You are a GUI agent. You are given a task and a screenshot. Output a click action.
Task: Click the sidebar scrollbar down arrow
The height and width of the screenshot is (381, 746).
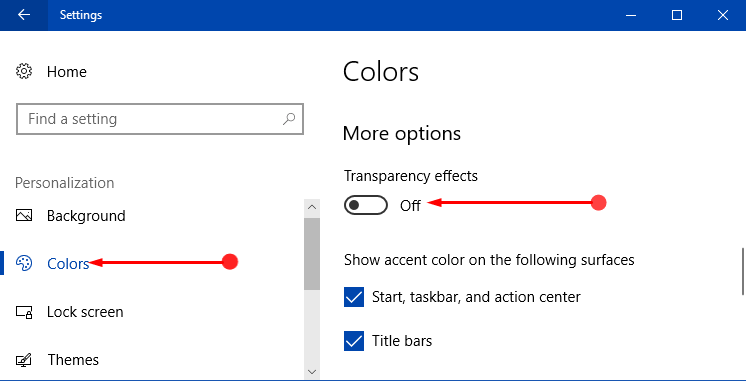pyautogui.click(x=312, y=371)
